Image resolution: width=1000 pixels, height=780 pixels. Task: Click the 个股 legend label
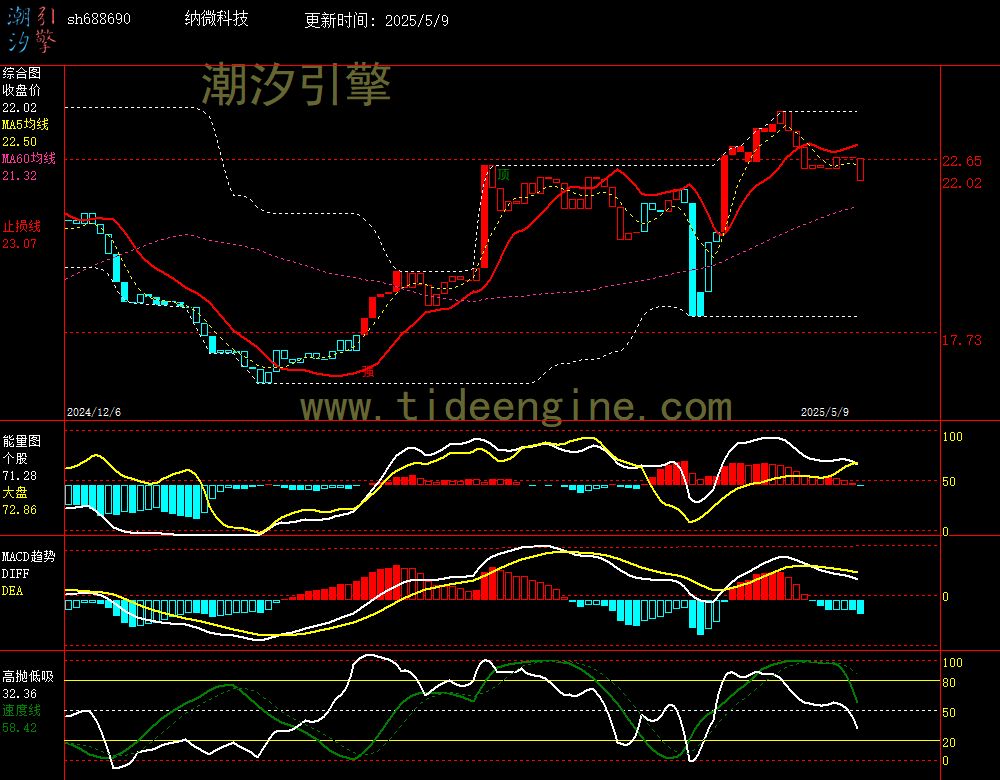[x=15, y=458]
